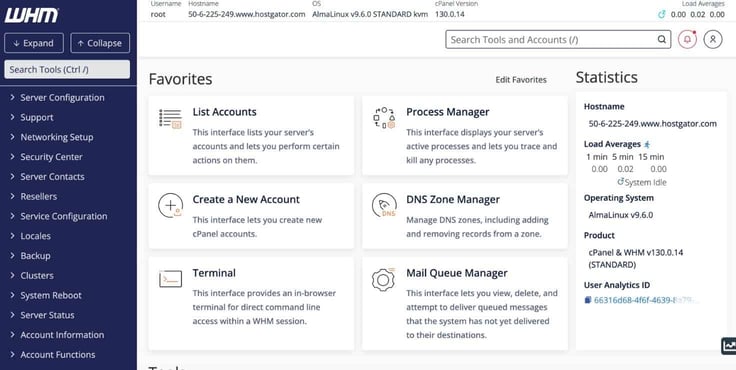The height and width of the screenshot is (370, 736).
Task: Open Server Status sidebar item
Action: point(42,315)
